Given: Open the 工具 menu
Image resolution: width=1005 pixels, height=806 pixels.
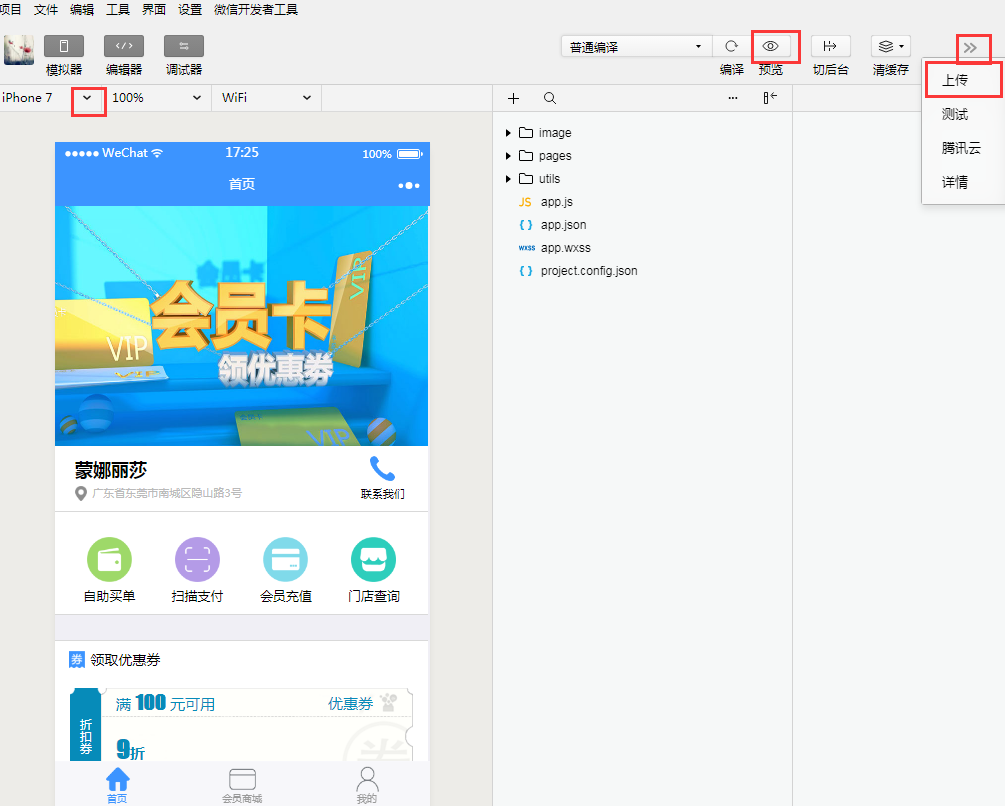Looking at the screenshot, I should tap(117, 10).
